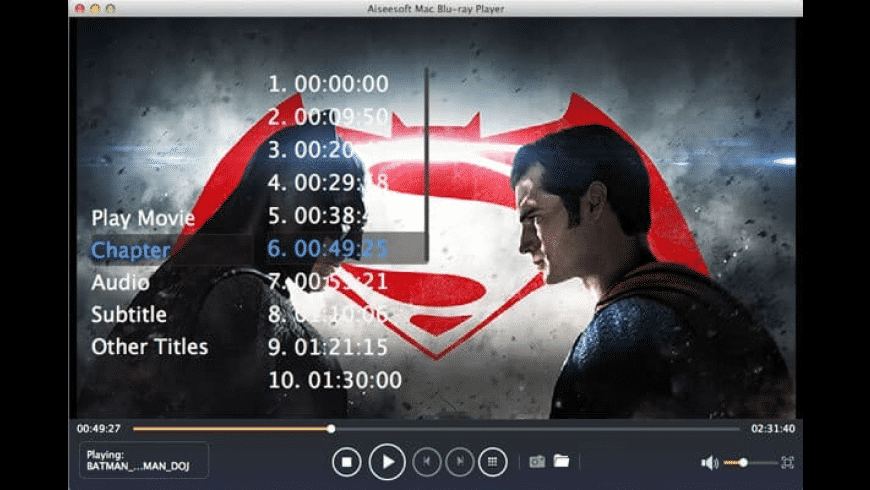
Task: Skip to the next chapter
Action: (x=459, y=462)
